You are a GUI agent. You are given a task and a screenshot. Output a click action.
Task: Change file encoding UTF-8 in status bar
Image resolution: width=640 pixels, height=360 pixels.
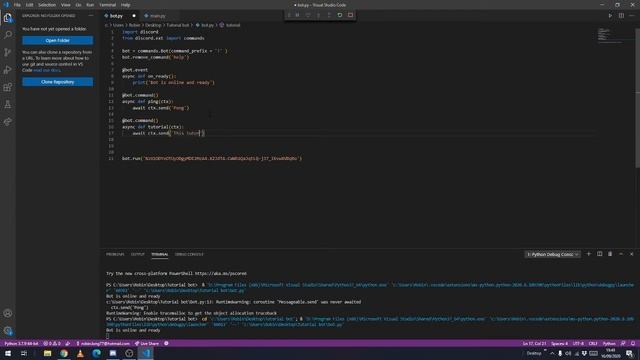578,344
